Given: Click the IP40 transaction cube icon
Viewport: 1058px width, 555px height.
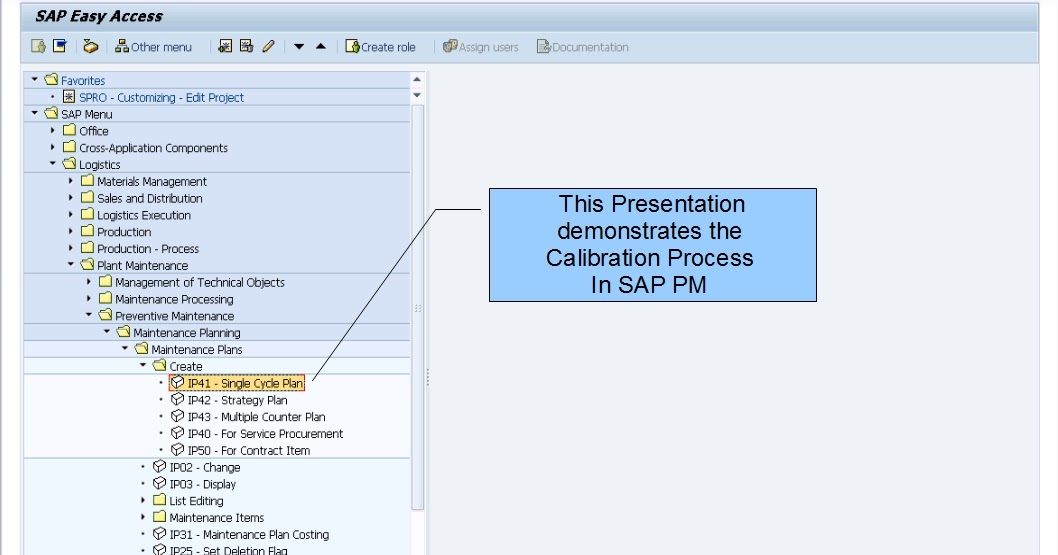Looking at the screenshot, I should [x=177, y=433].
